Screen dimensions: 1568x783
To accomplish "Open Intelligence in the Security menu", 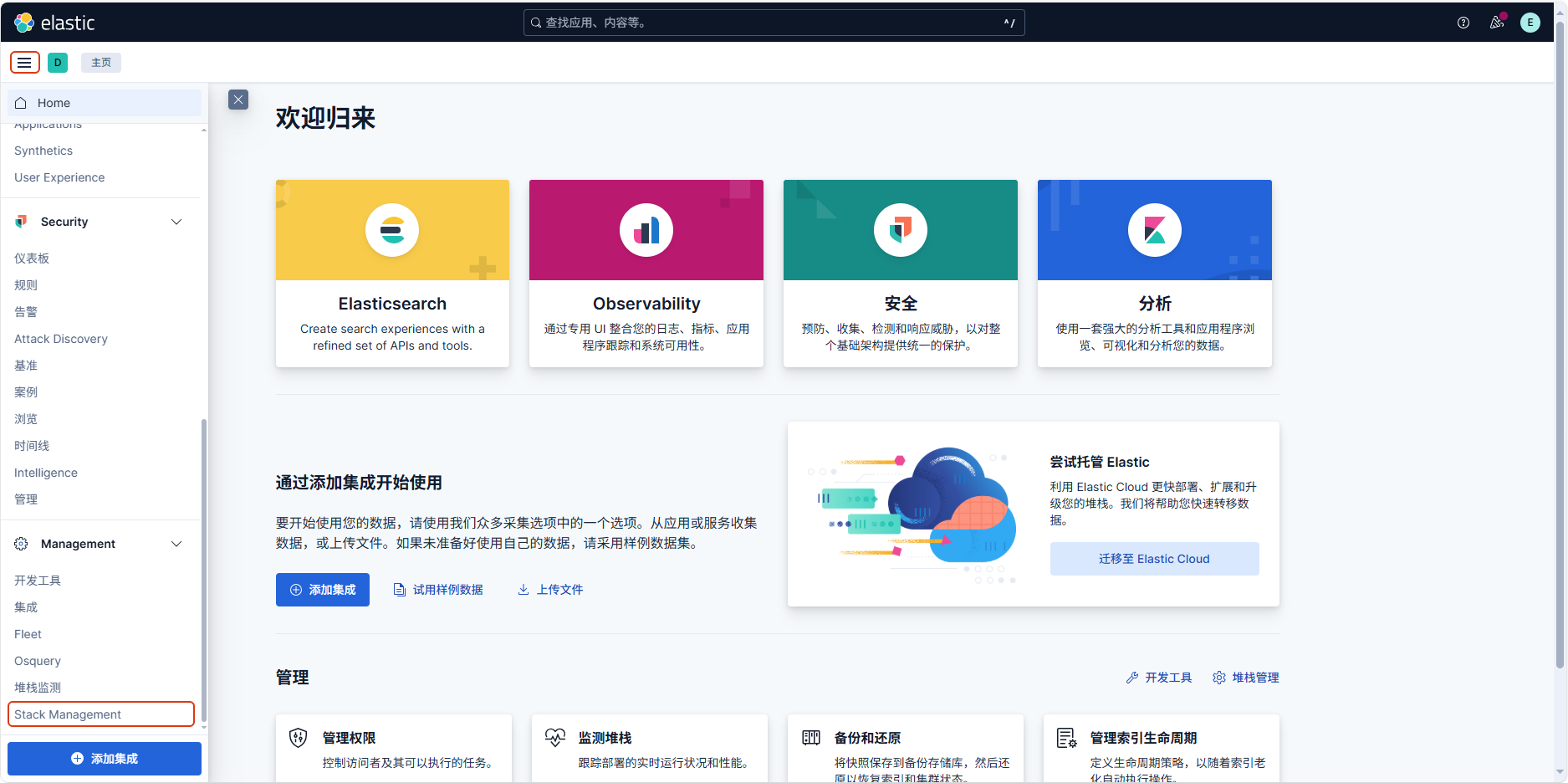I will (46, 473).
